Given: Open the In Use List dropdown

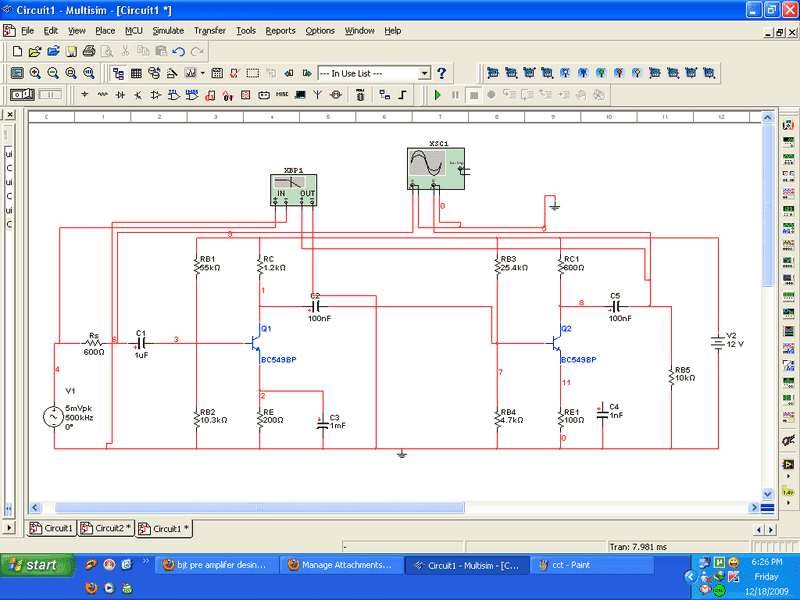Looking at the screenshot, I should [424, 73].
